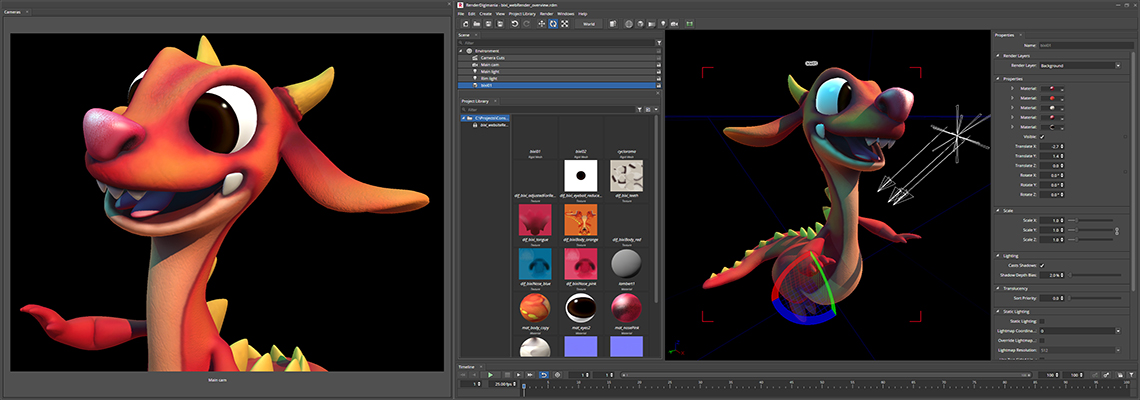Click the Scene panel filter funnel icon
The width and height of the screenshot is (1140, 400).
tap(659, 43)
